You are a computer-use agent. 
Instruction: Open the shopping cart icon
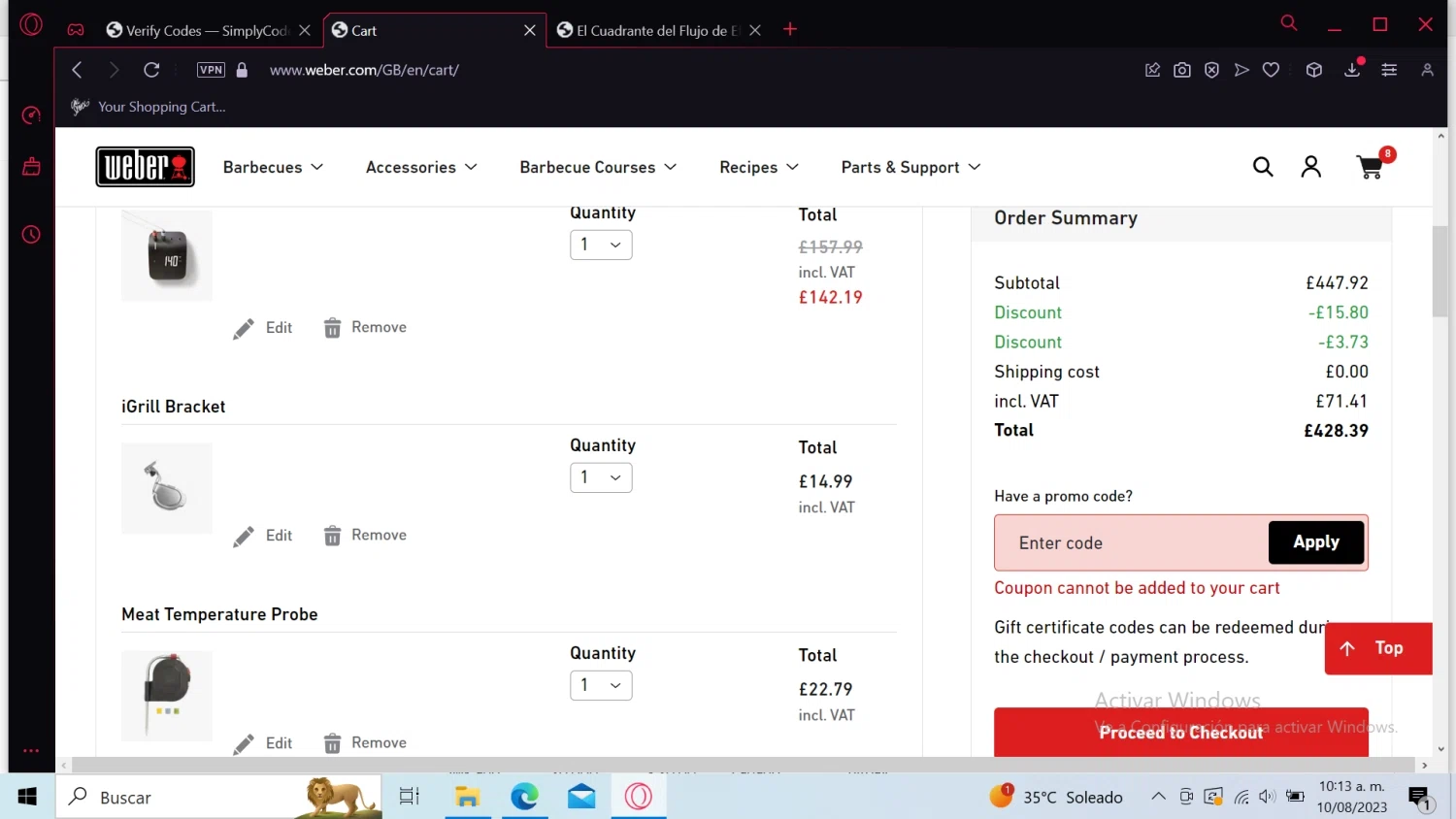(x=1371, y=167)
